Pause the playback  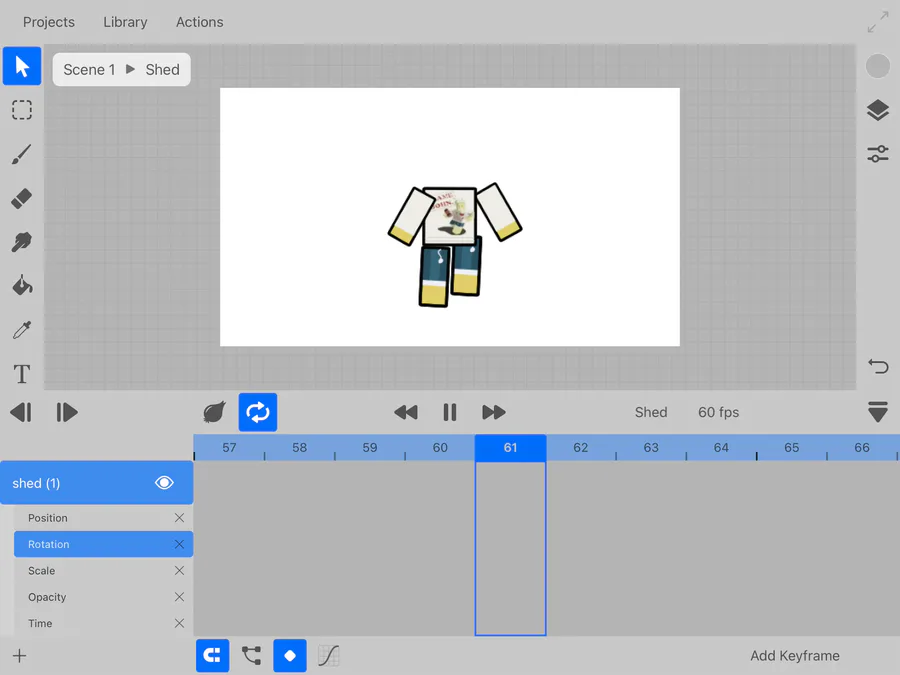[x=449, y=412]
